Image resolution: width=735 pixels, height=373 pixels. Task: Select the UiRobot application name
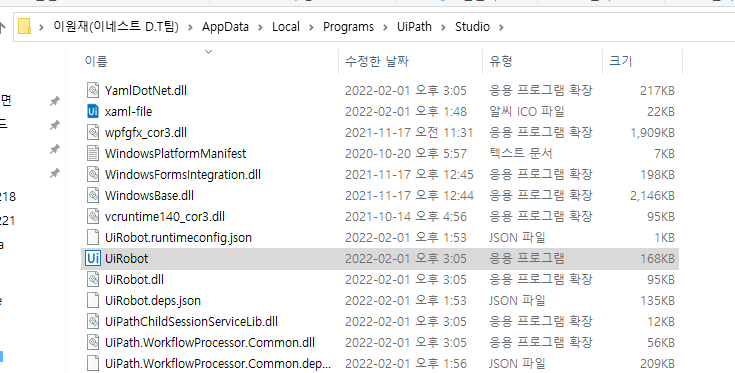click(127, 259)
